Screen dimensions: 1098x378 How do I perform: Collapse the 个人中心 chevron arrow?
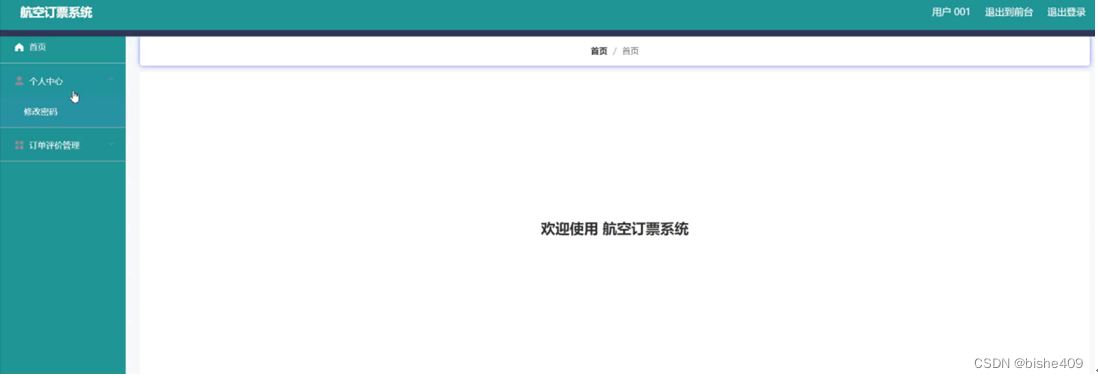pyautogui.click(x=111, y=80)
